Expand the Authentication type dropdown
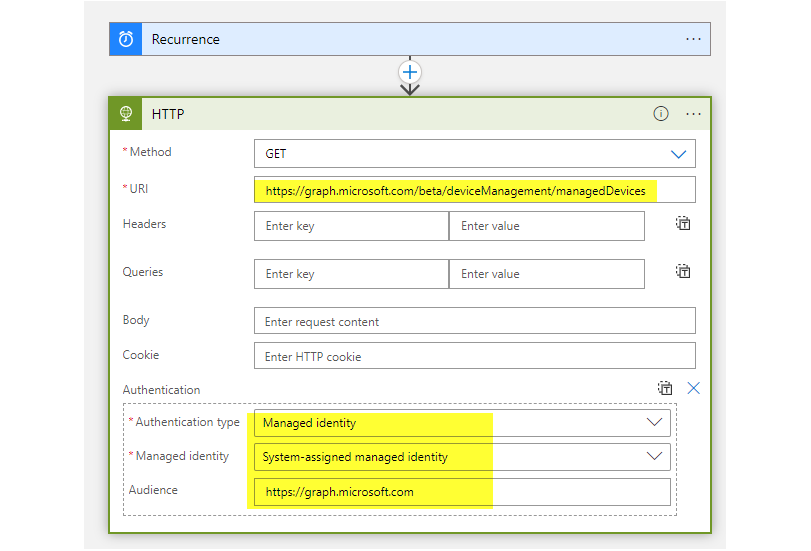The width and height of the screenshot is (811, 551). tap(462, 423)
